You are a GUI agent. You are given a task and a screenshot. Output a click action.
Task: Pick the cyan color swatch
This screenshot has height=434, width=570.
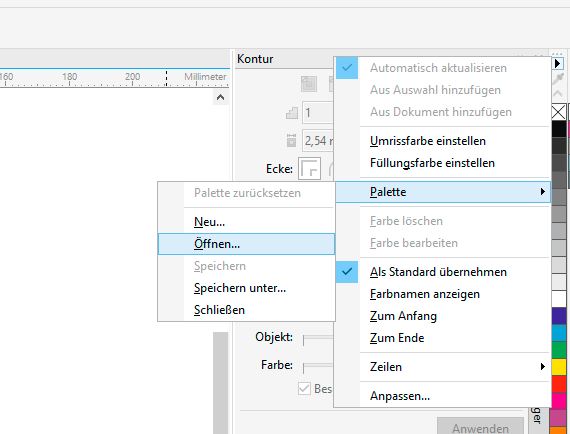[x=559, y=333]
